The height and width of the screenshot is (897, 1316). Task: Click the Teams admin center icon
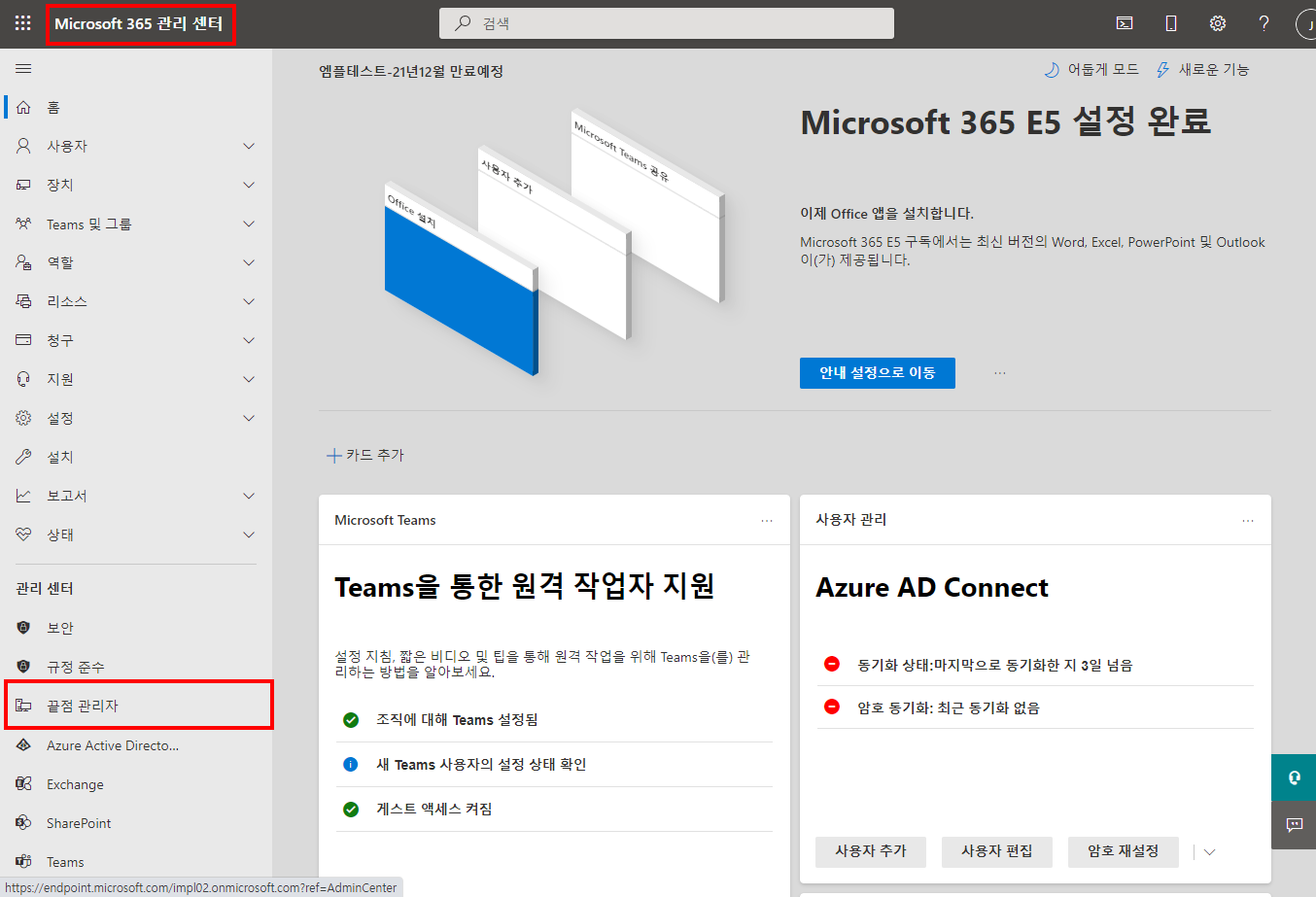(x=23, y=862)
